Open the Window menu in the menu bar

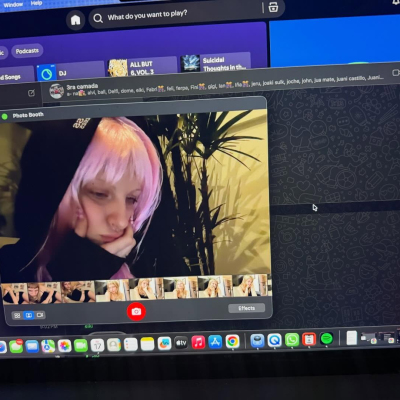13,5
